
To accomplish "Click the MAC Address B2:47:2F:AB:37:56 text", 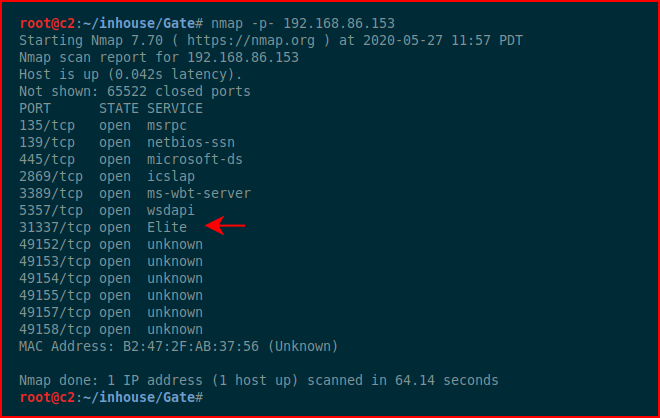I will (178, 346).
